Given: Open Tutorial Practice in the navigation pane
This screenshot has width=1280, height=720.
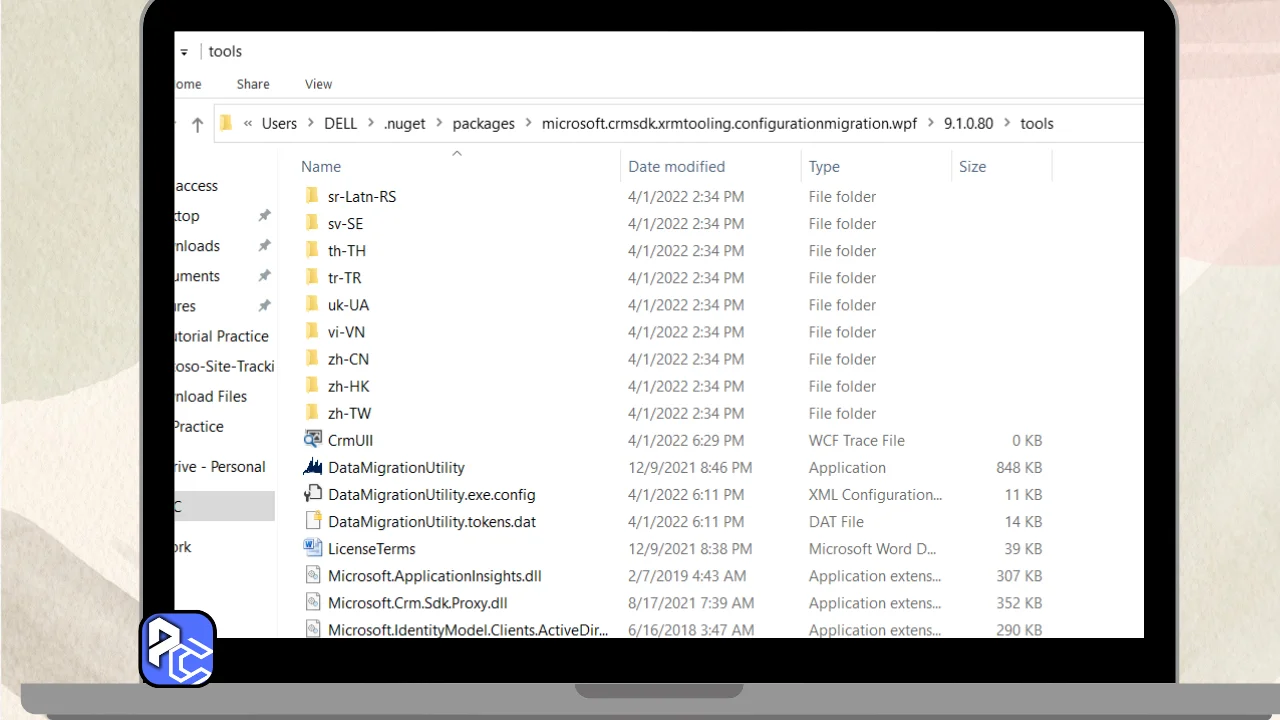Looking at the screenshot, I should tap(222, 336).
